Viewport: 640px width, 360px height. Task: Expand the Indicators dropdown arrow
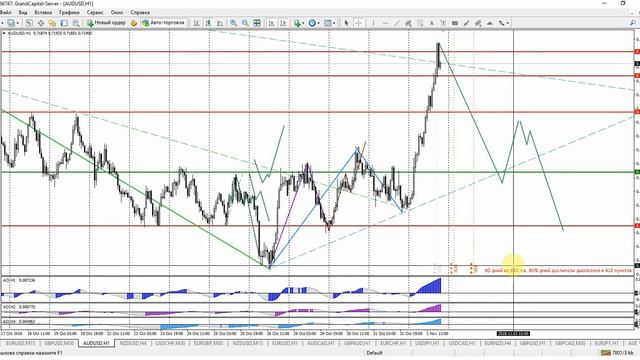click(x=303, y=23)
